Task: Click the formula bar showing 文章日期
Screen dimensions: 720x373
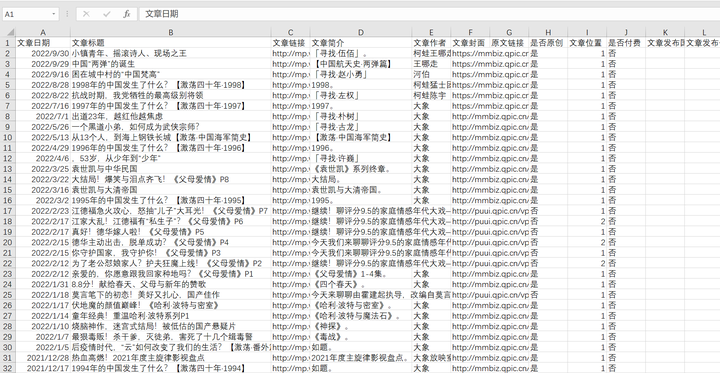Action: (x=427, y=14)
